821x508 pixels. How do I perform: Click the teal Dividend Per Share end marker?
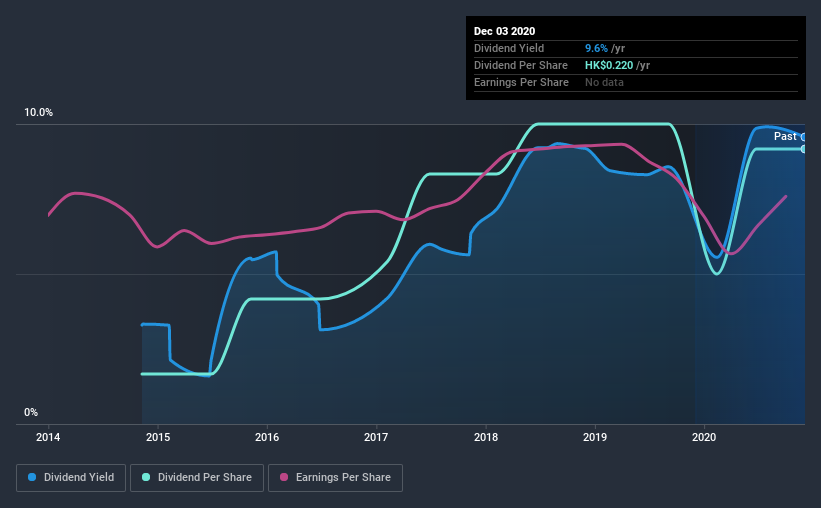coord(803,149)
